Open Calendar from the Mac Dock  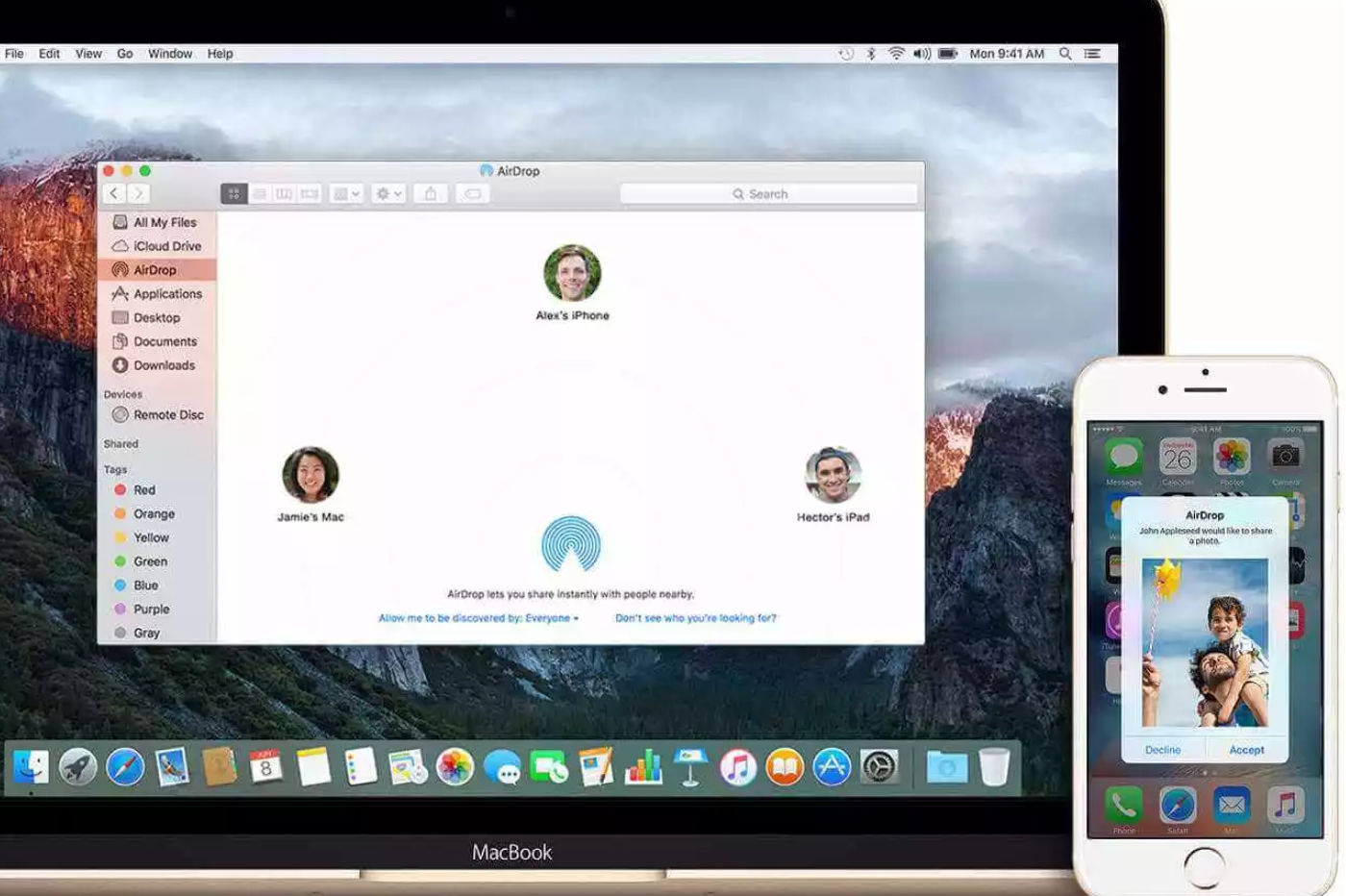(x=266, y=767)
